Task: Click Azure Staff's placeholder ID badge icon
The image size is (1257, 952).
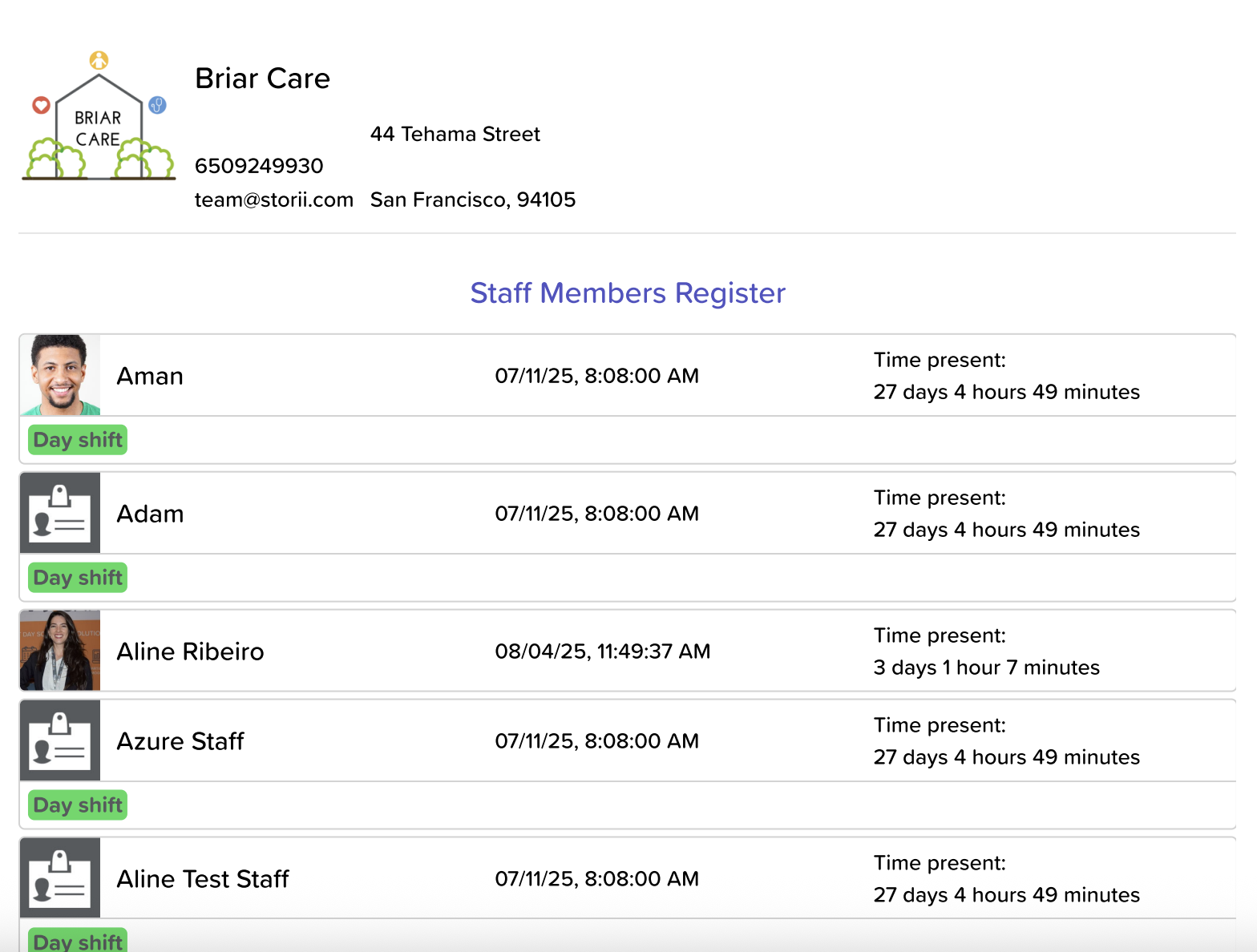Action: tap(60, 740)
